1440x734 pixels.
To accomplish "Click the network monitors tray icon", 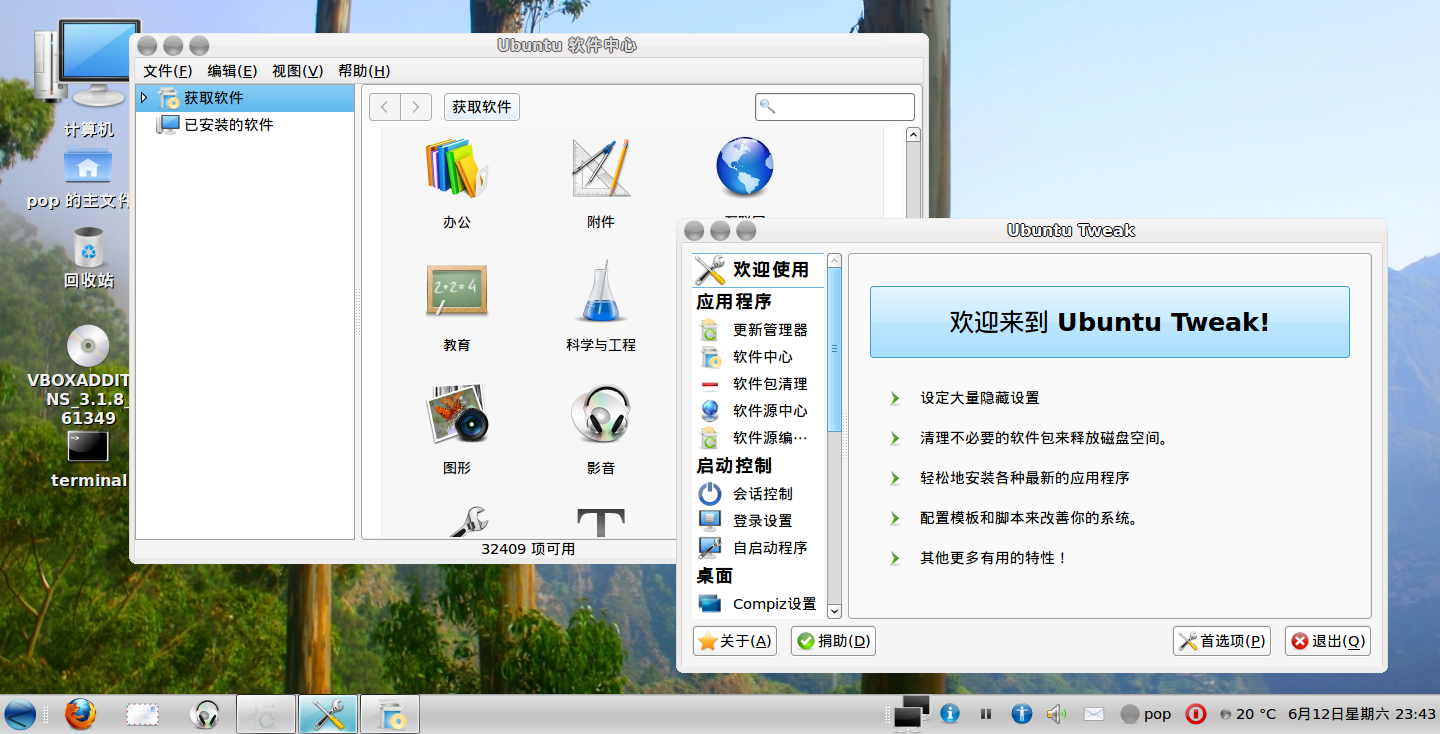I will [912, 712].
